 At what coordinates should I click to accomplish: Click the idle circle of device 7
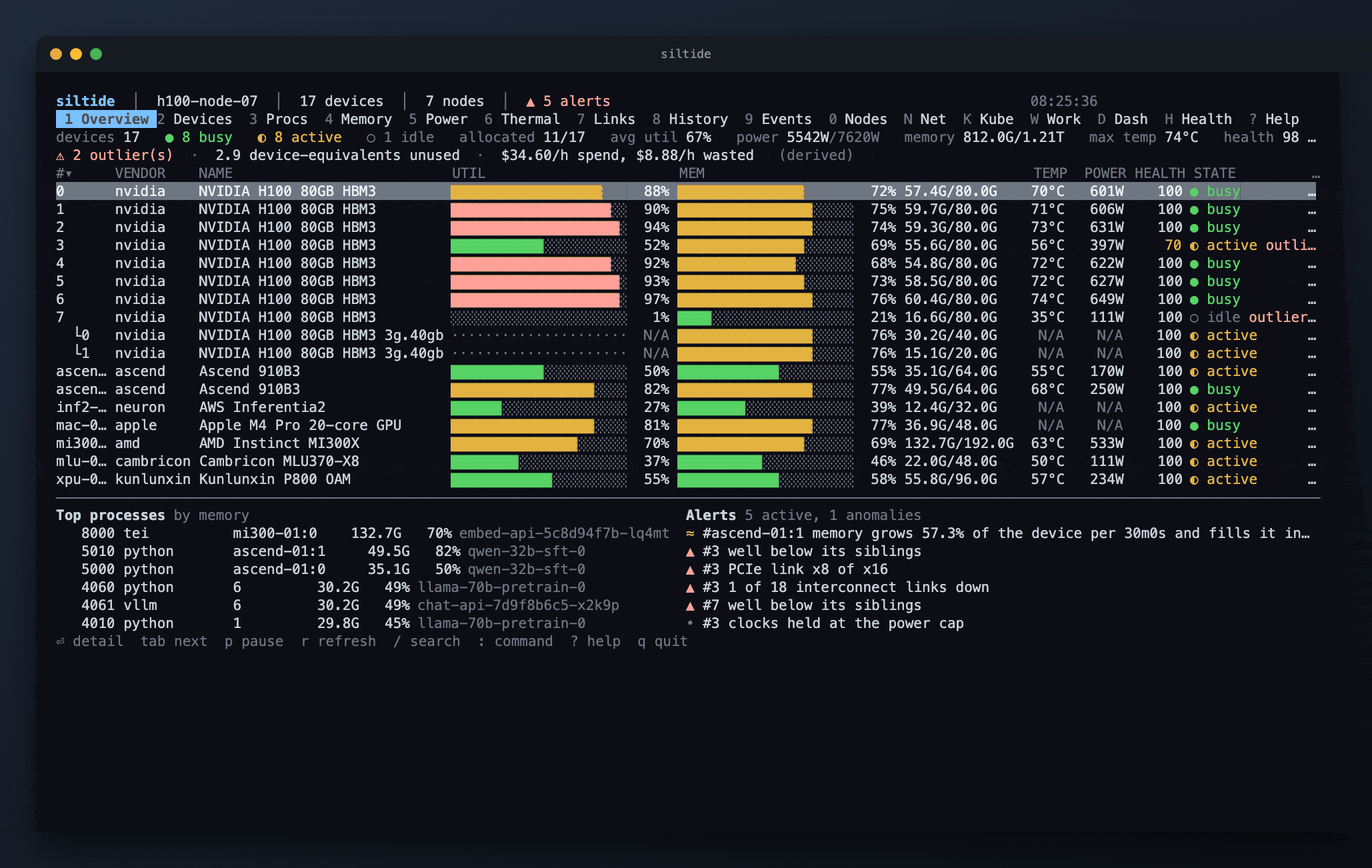(1194, 318)
